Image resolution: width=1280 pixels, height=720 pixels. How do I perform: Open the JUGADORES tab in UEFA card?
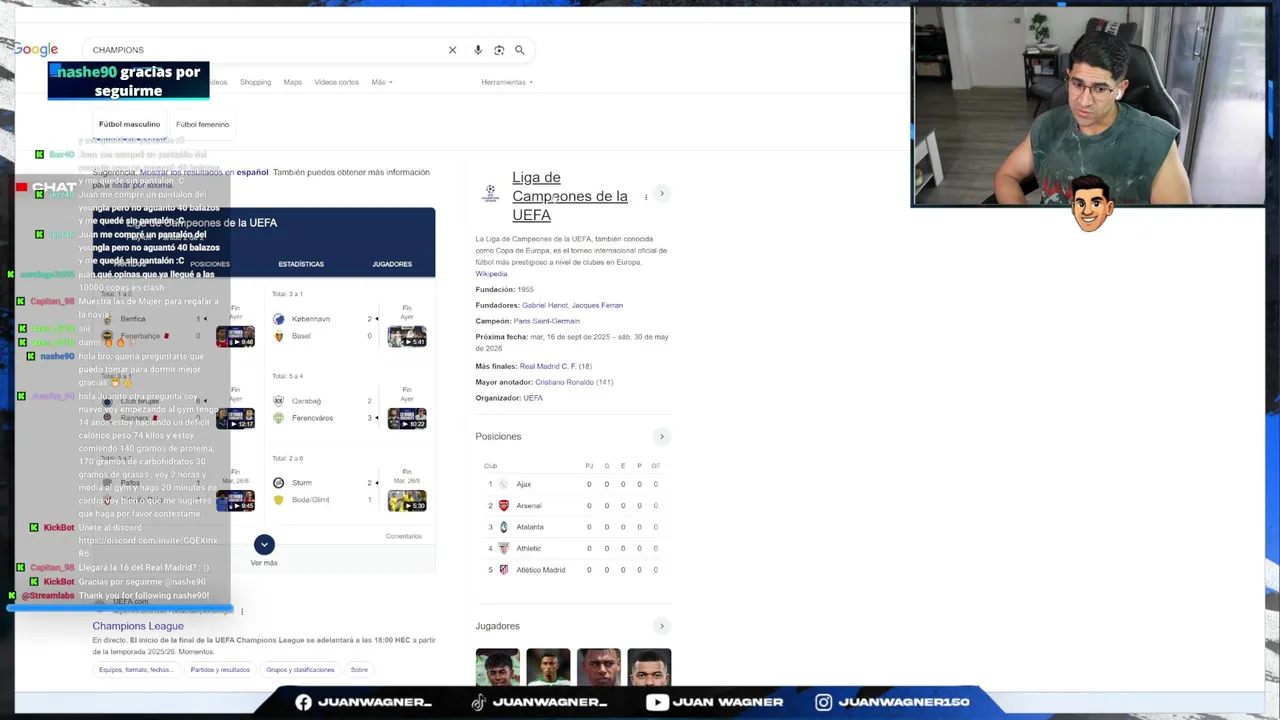(x=392, y=264)
